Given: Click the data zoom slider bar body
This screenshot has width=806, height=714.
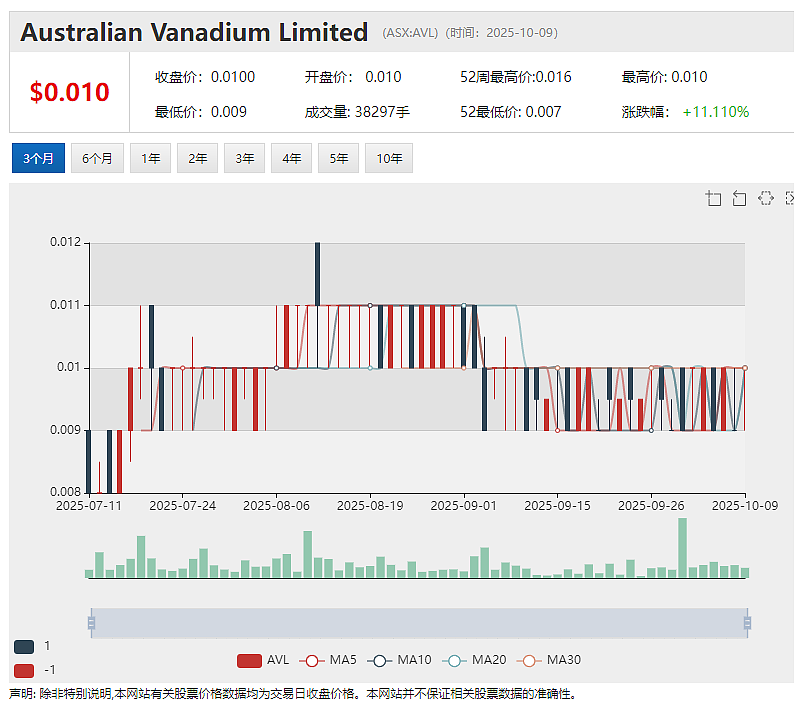Looking at the screenshot, I should click(419, 623).
